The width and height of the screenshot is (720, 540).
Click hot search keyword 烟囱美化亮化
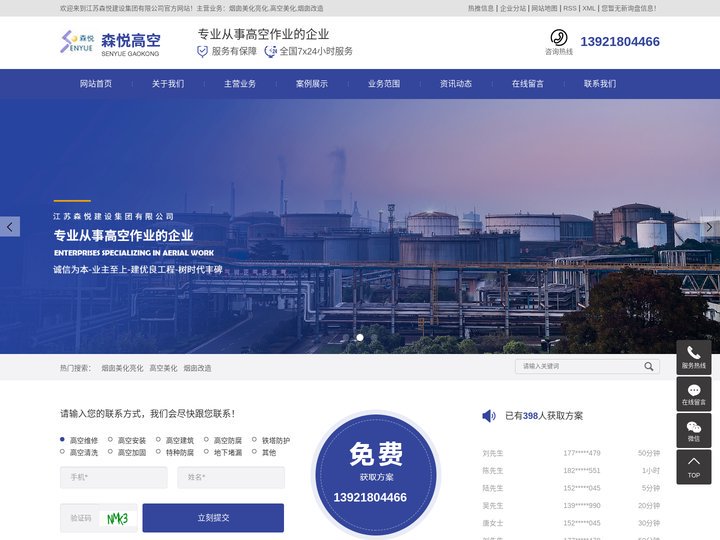tap(122, 368)
